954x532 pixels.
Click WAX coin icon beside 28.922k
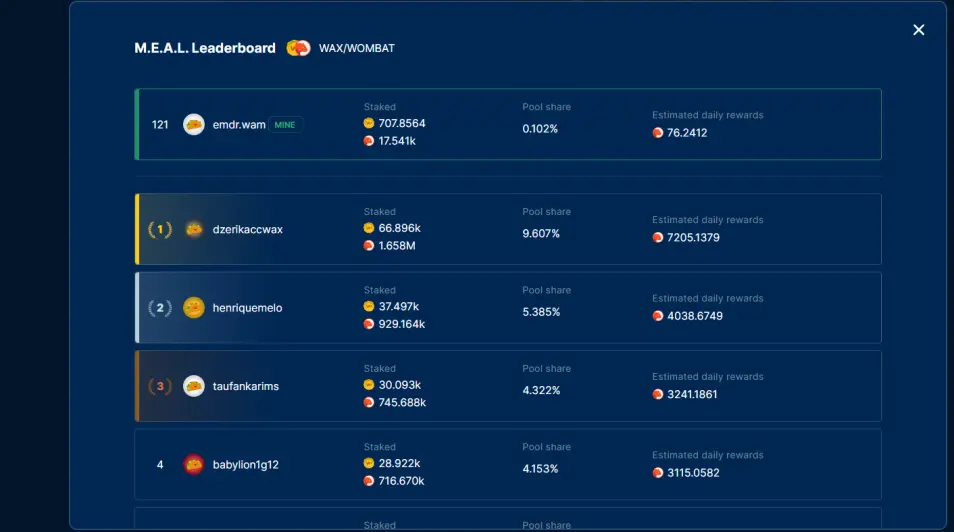(x=369, y=463)
